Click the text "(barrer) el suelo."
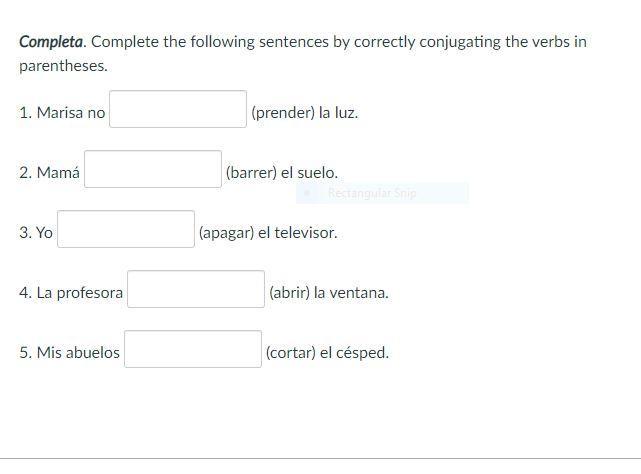Viewport: 641px width, 474px height. click(282, 173)
